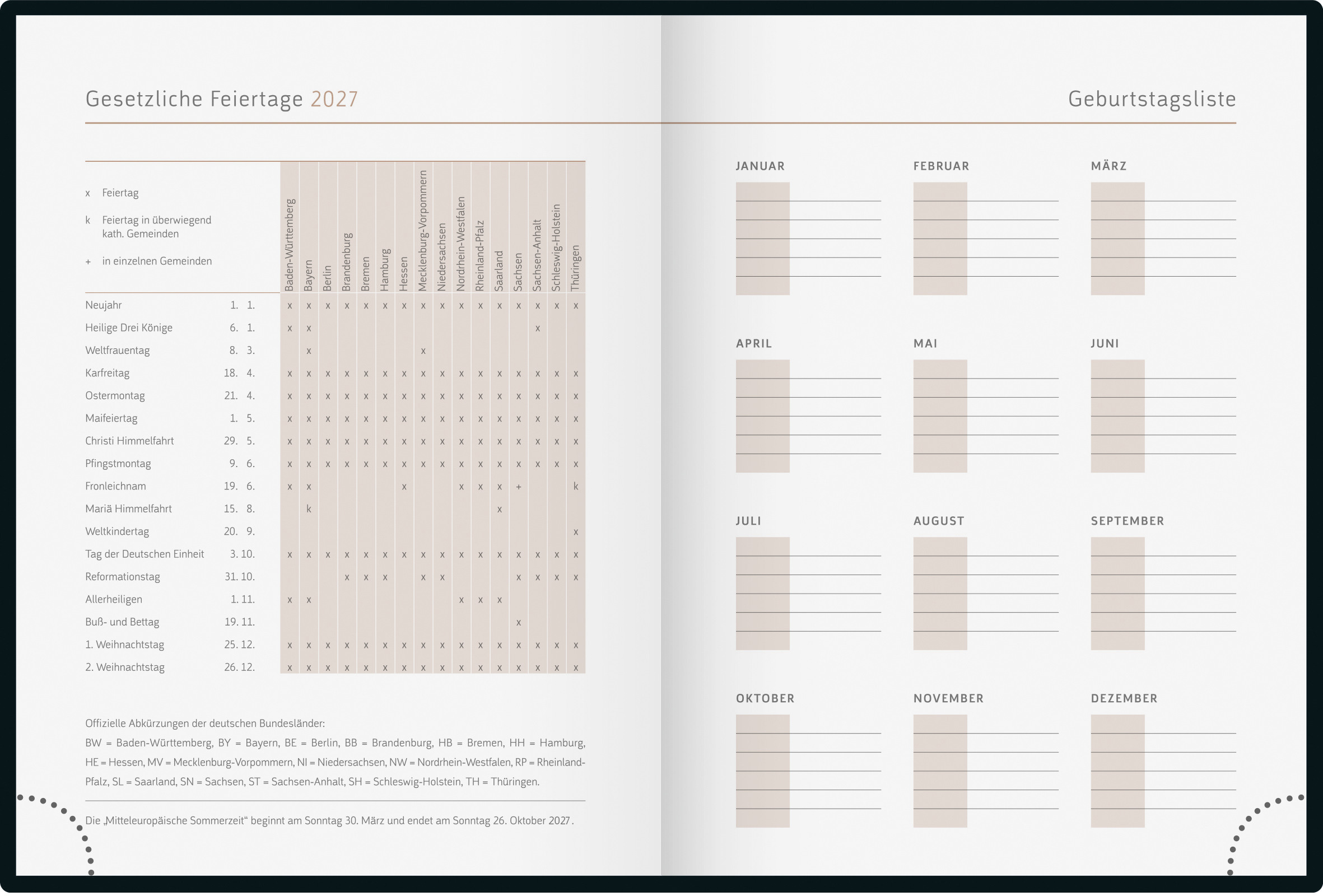Click the legend entry 'in einzelnen Gemeinden'
This screenshot has width=1323, height=896.
[x=156, y=262]
